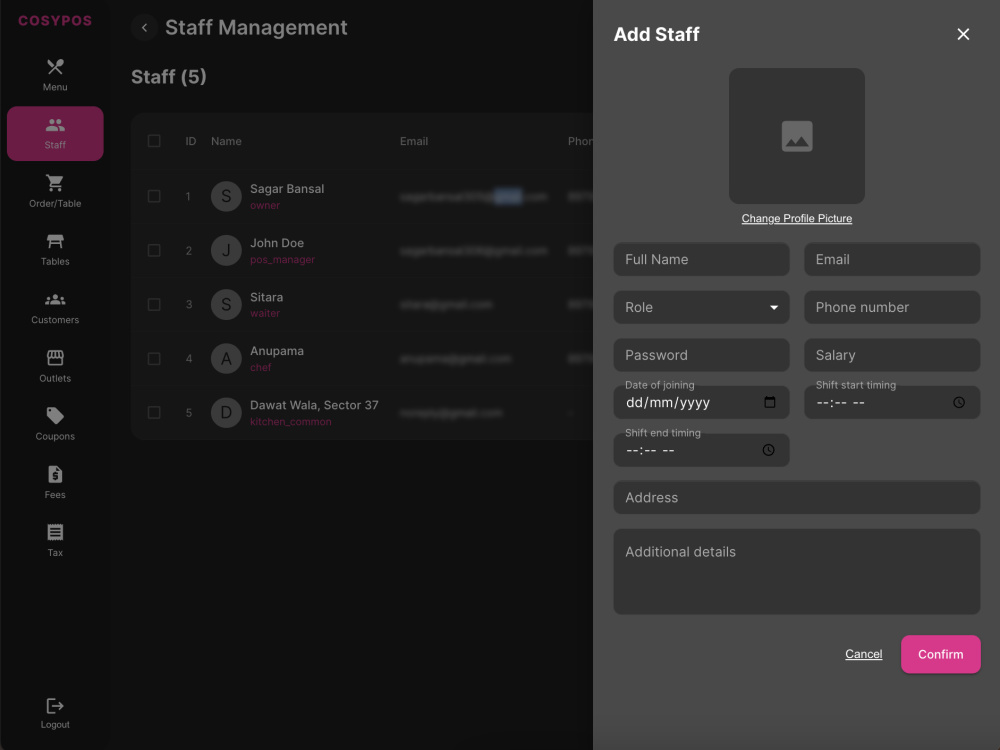Select Sitara's row checkbox

pyautogui.click(x=154, y=305)
